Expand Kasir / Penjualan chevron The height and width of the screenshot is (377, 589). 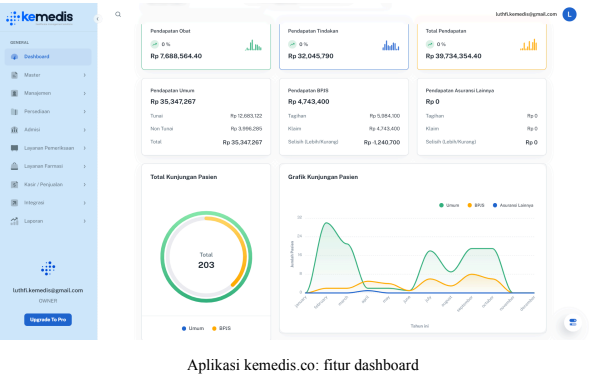pyautogui.click(x=85, y=184)
